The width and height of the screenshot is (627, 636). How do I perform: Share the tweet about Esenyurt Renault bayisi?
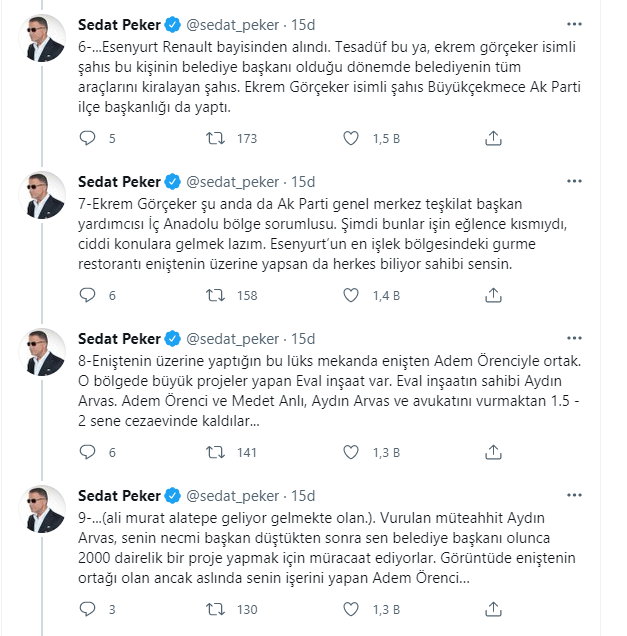[x=493, y=138]
